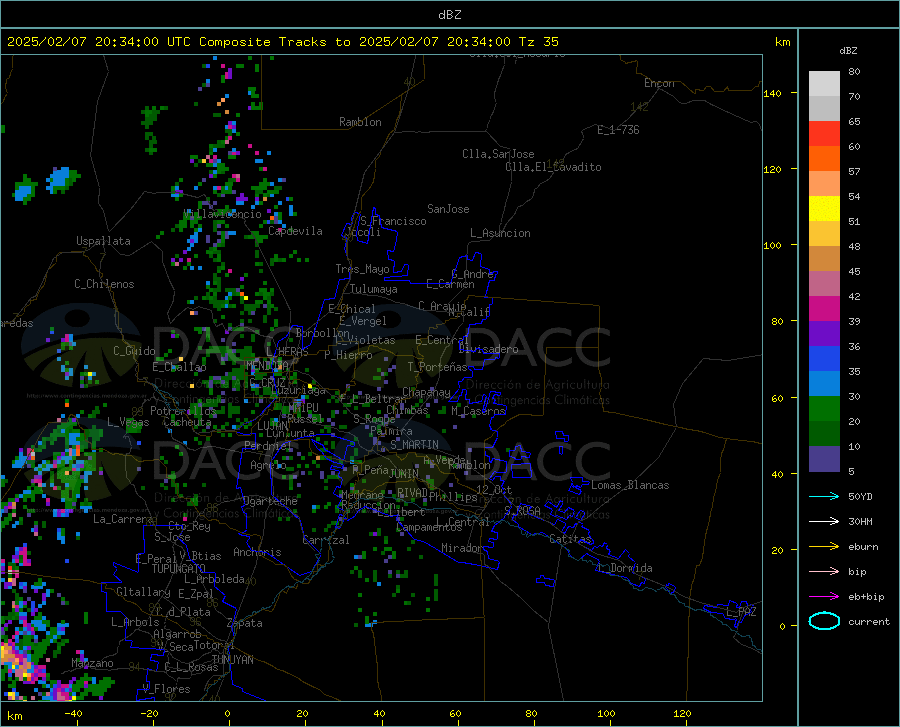Click the 'Capdevila' map label

tap(295, 231)
